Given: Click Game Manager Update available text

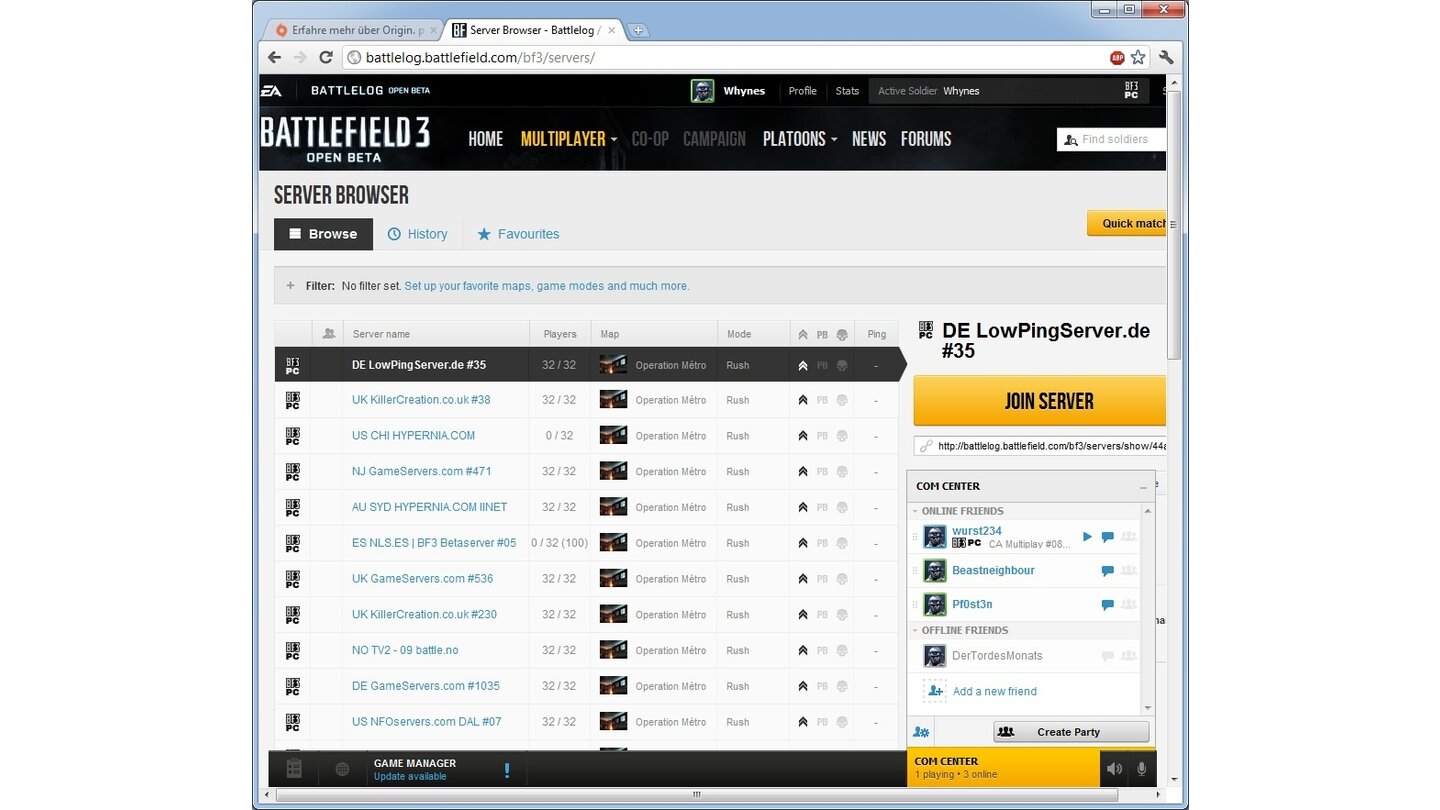Looking at the screenshot, I should [x=410, y=777].
